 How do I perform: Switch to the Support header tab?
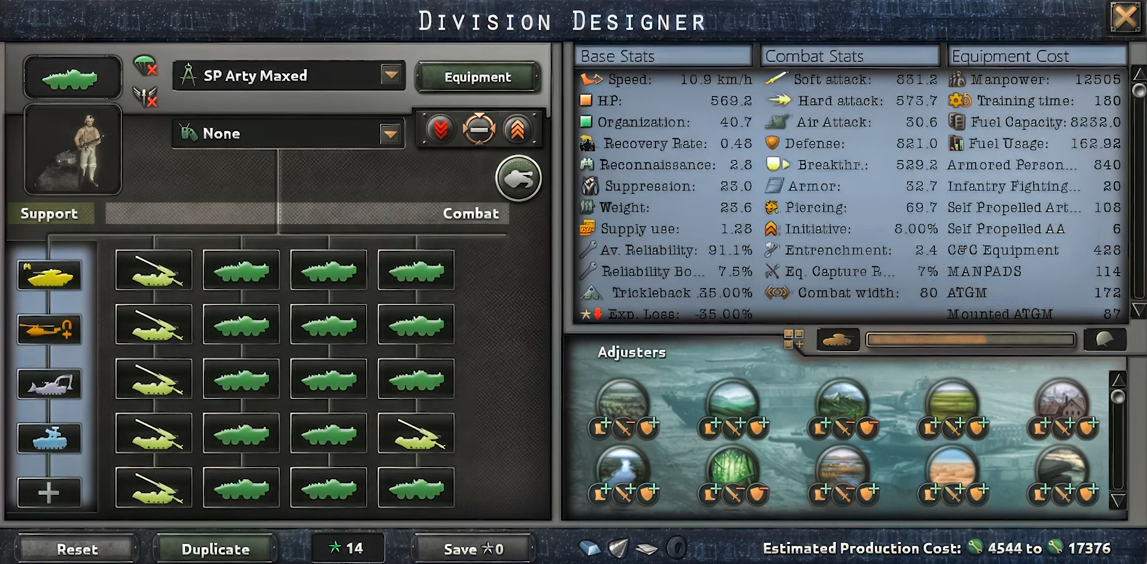tap(49, 214)
